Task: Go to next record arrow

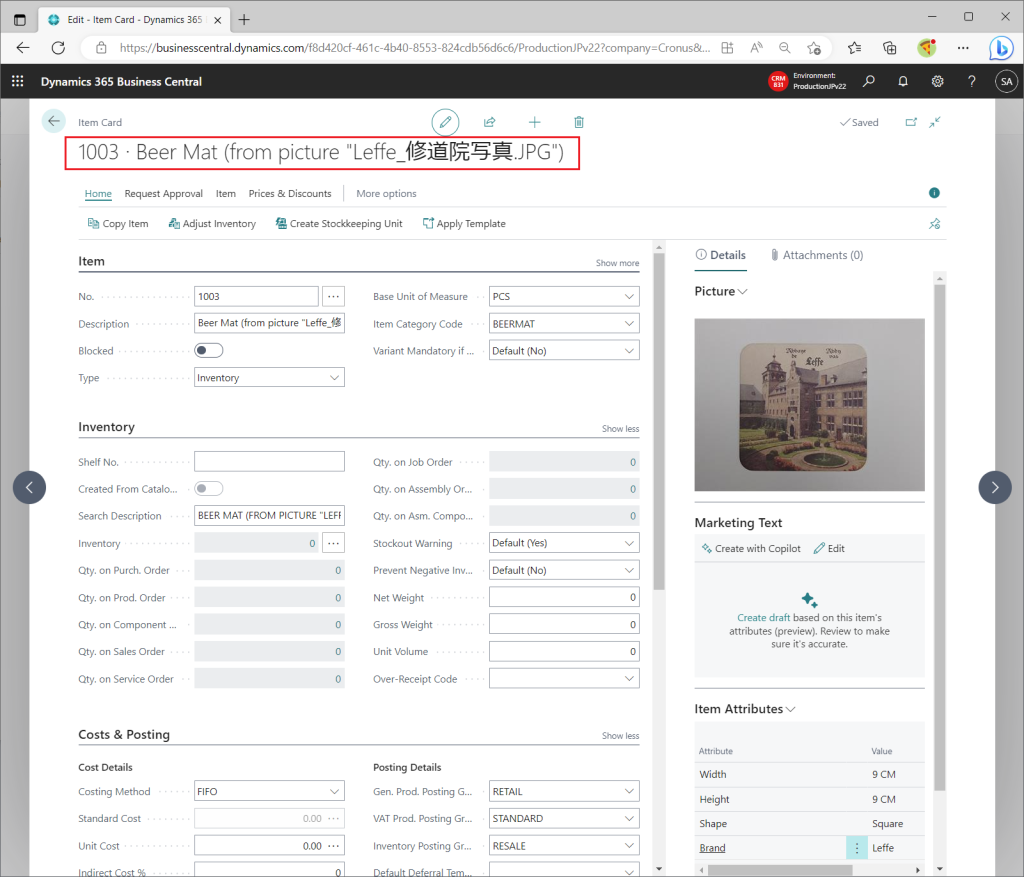Action: [x=995, y=487]
